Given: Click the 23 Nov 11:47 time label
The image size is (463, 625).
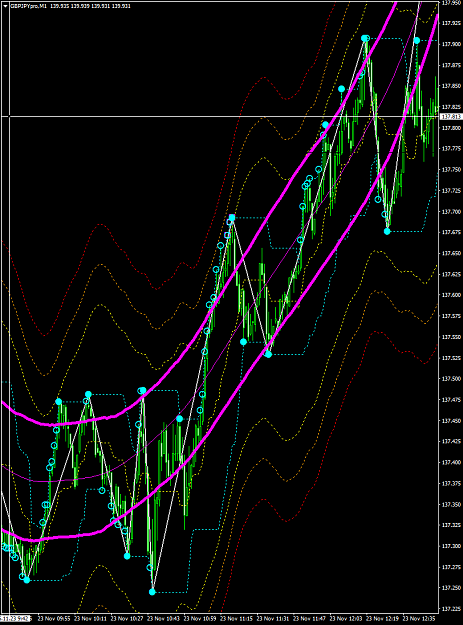Looking at the screenshot, I should (x=309, y=619).
